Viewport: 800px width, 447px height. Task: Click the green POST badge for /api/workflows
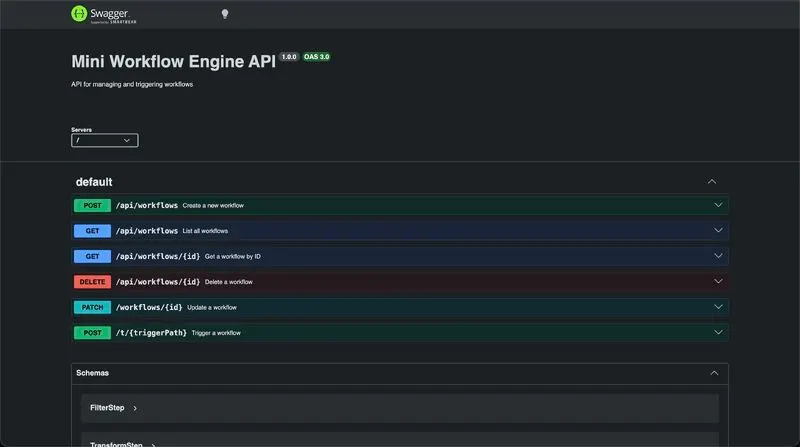[92, 205]
